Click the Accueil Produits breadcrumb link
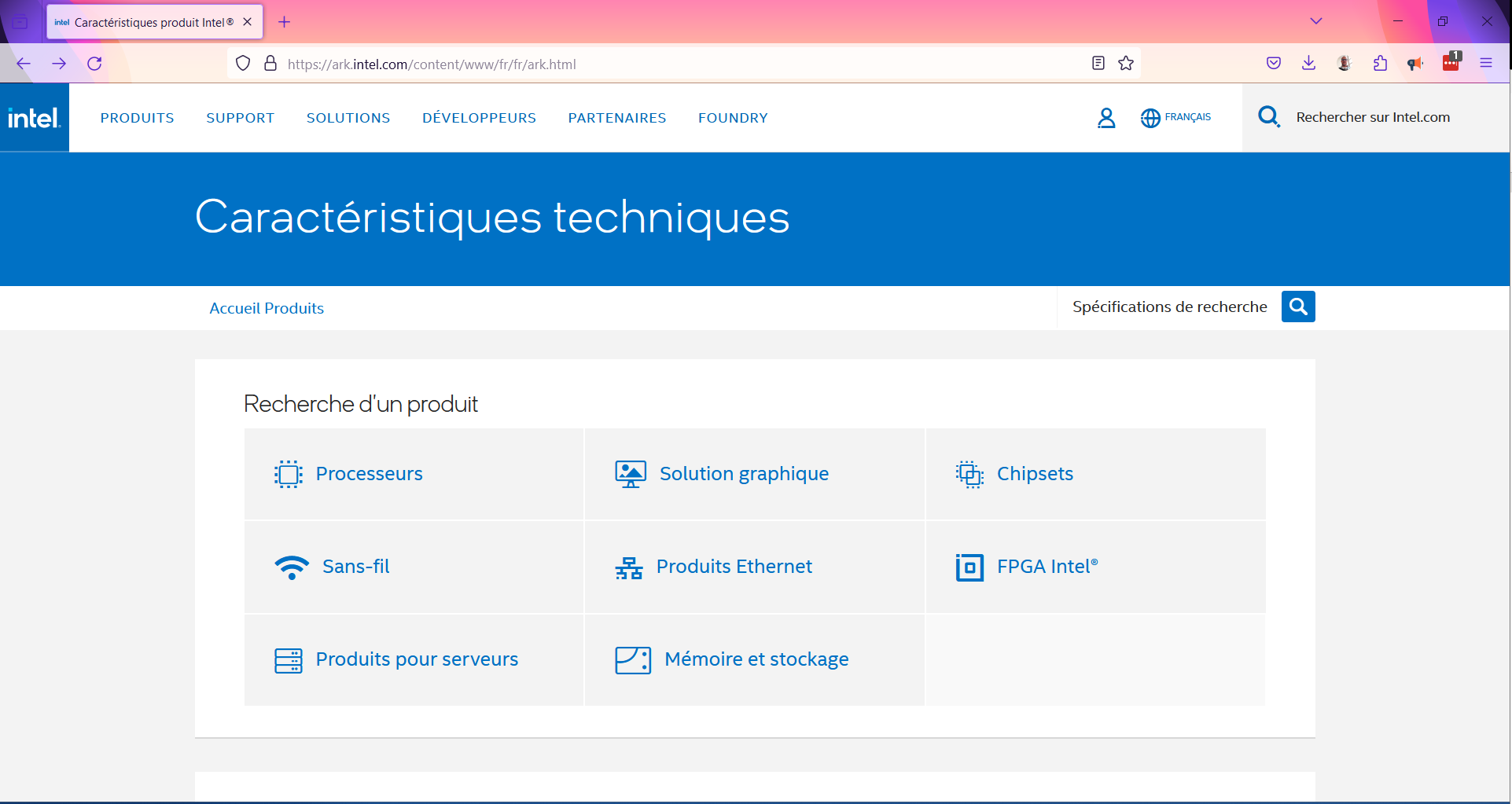1512x804 pixels. (x=267, y=308)
